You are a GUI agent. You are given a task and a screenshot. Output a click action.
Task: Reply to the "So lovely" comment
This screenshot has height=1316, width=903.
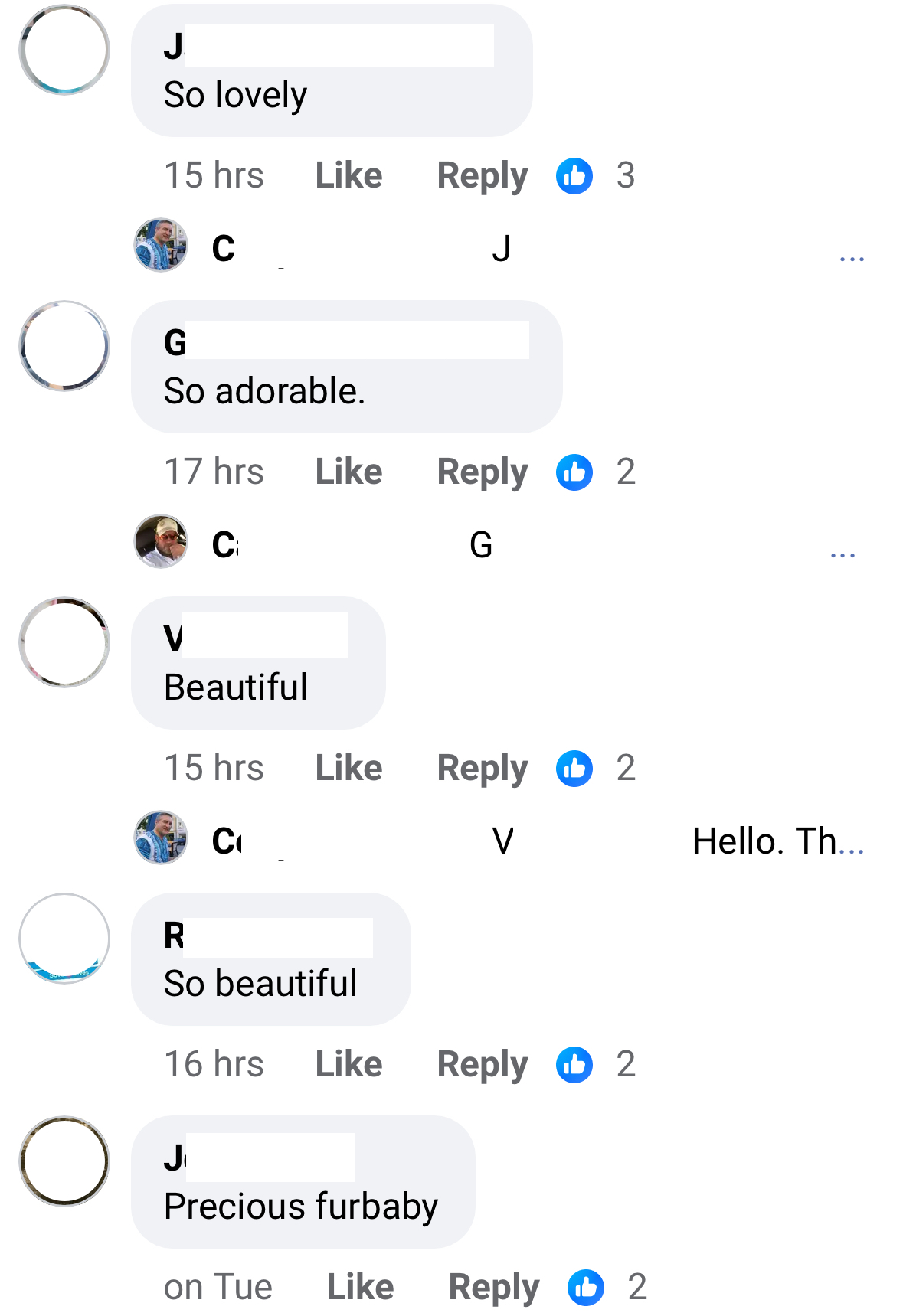(x=483, y=176)
